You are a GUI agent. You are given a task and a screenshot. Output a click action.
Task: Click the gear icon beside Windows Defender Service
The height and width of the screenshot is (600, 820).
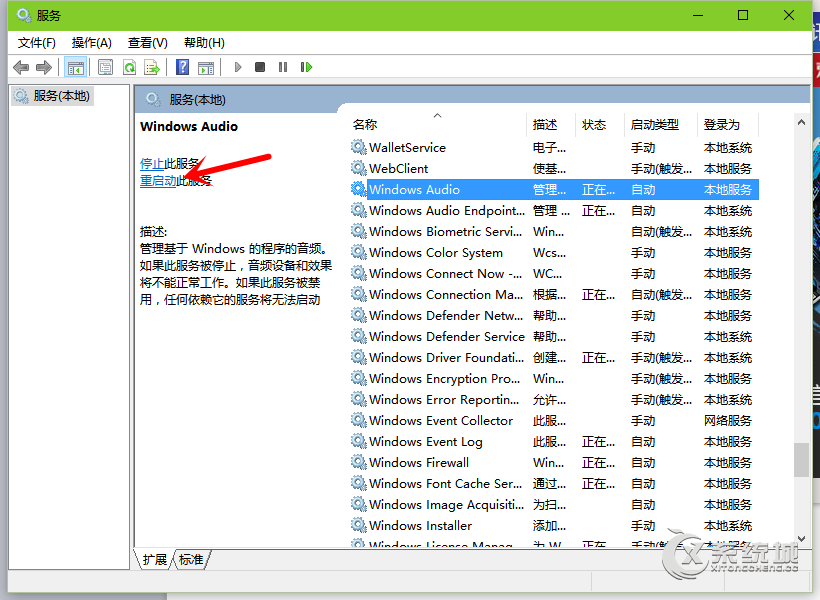(358, 336)
